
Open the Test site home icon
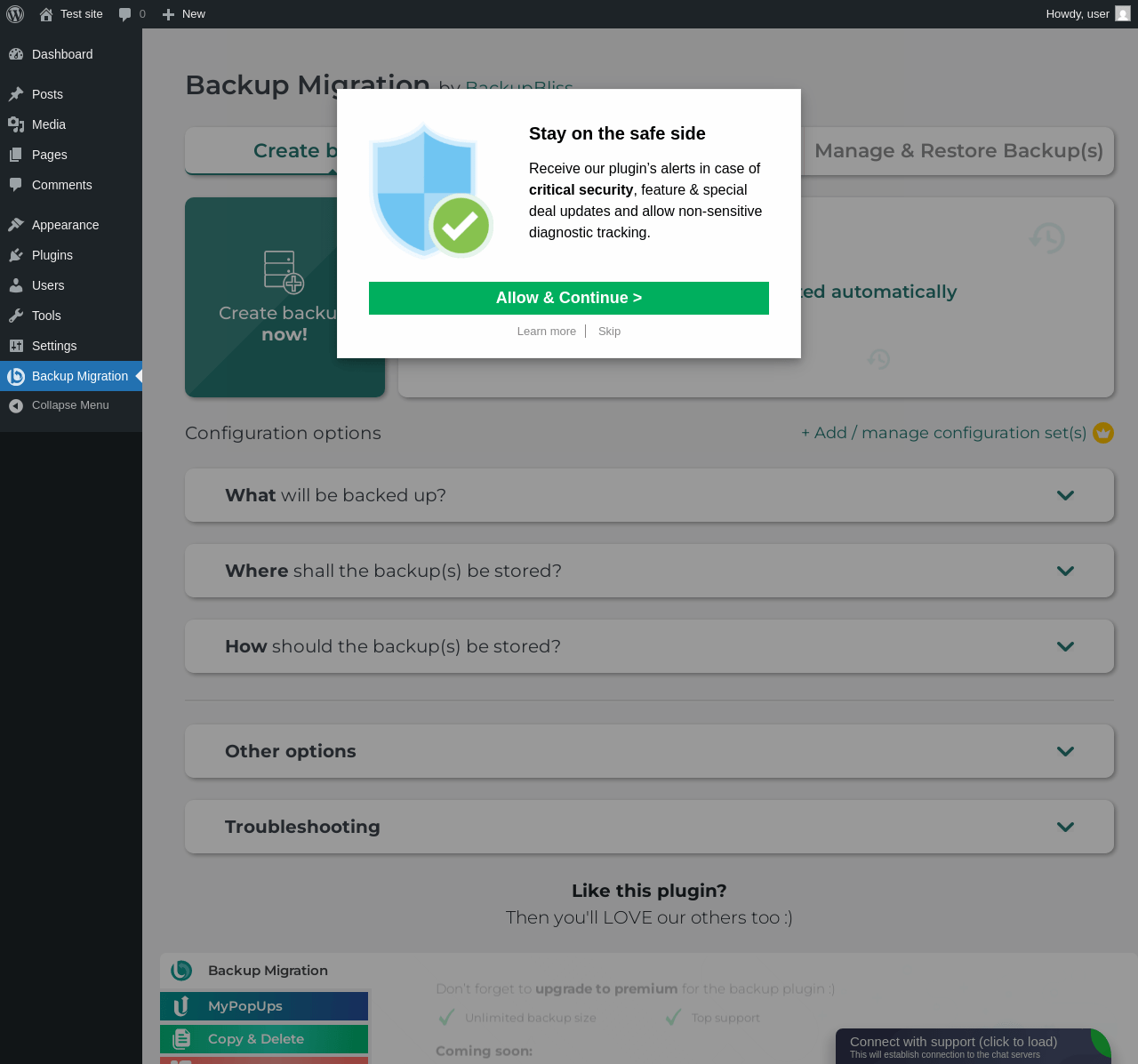coord(46,14)
